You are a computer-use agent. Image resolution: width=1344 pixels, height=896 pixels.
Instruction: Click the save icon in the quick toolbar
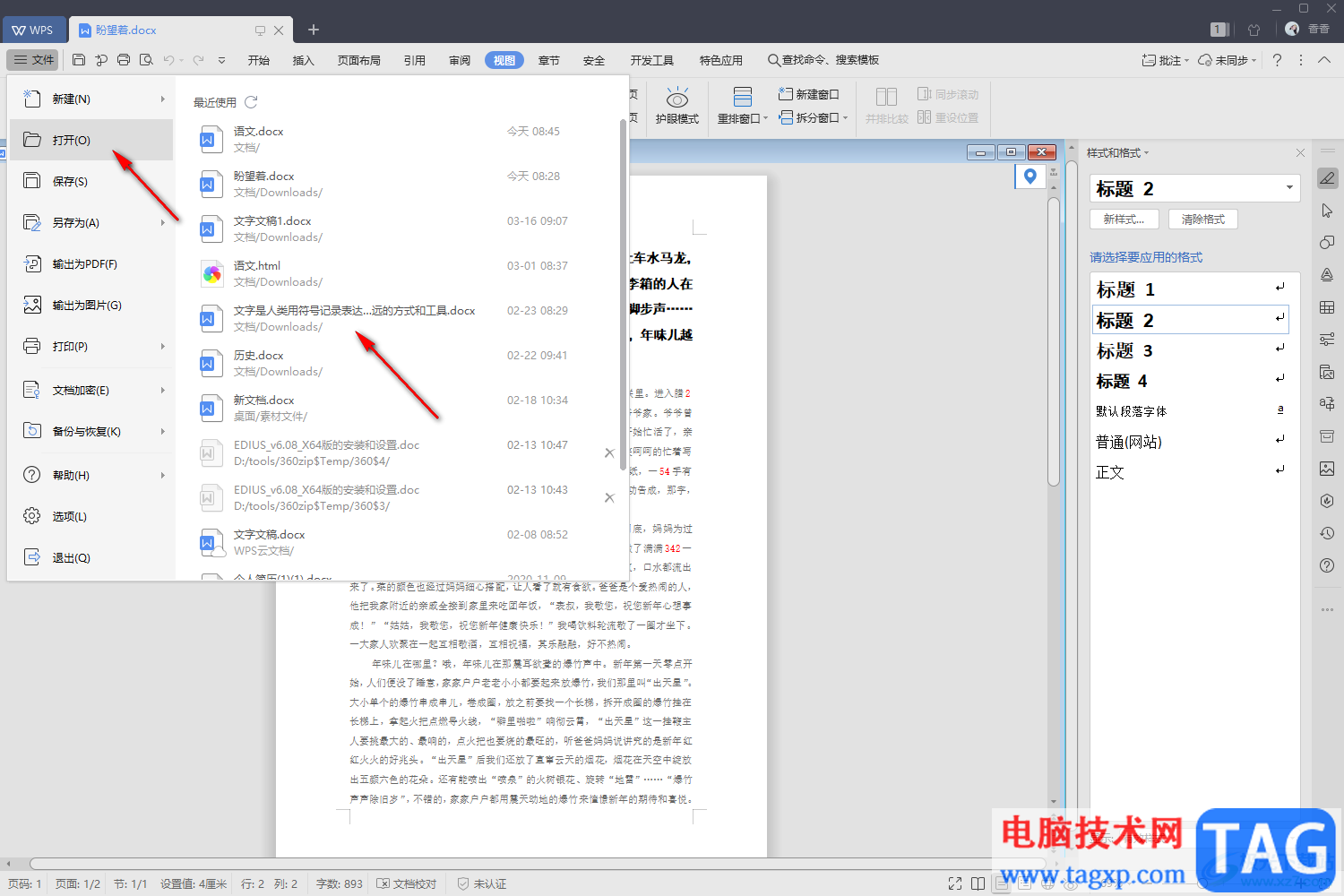point(79,60)
